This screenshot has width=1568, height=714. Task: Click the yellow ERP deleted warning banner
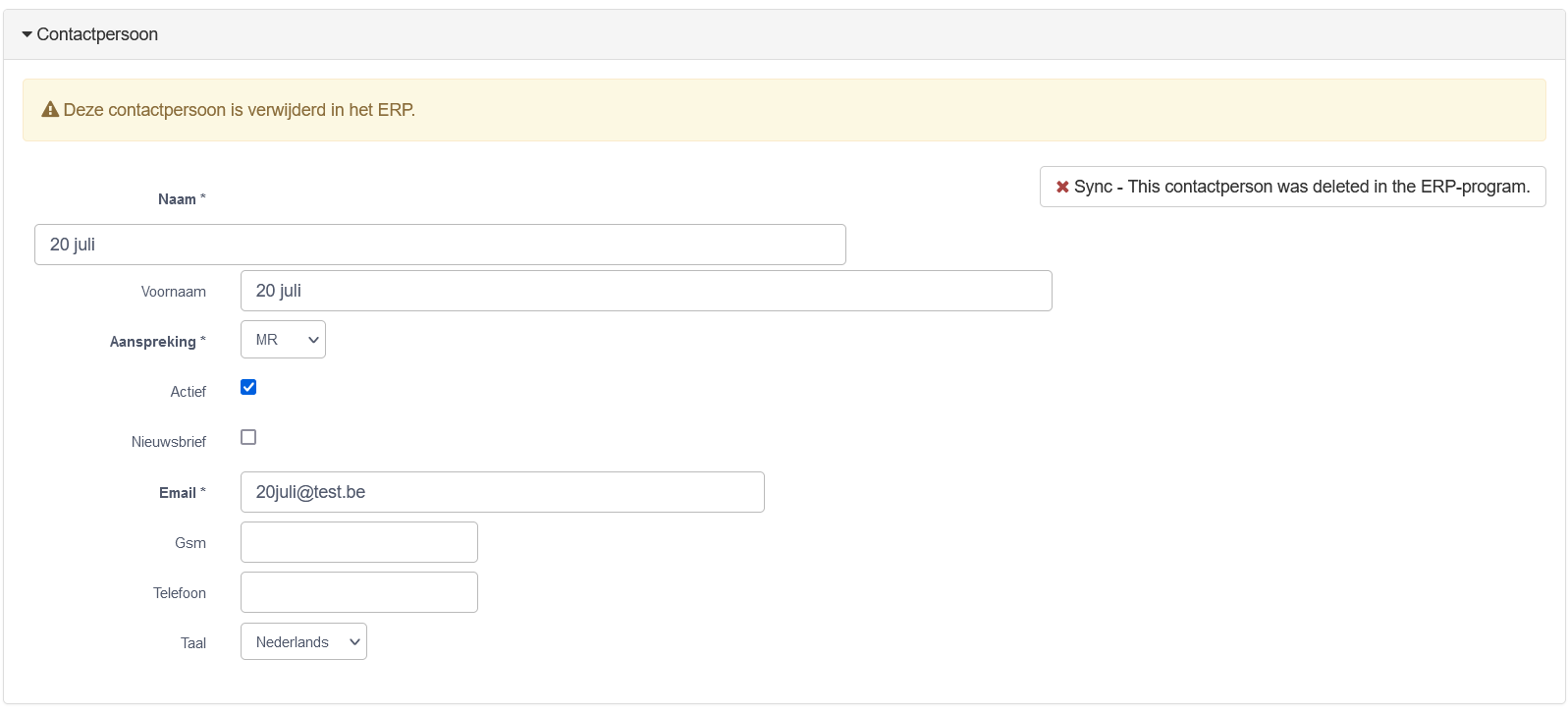tap(784, 110)
